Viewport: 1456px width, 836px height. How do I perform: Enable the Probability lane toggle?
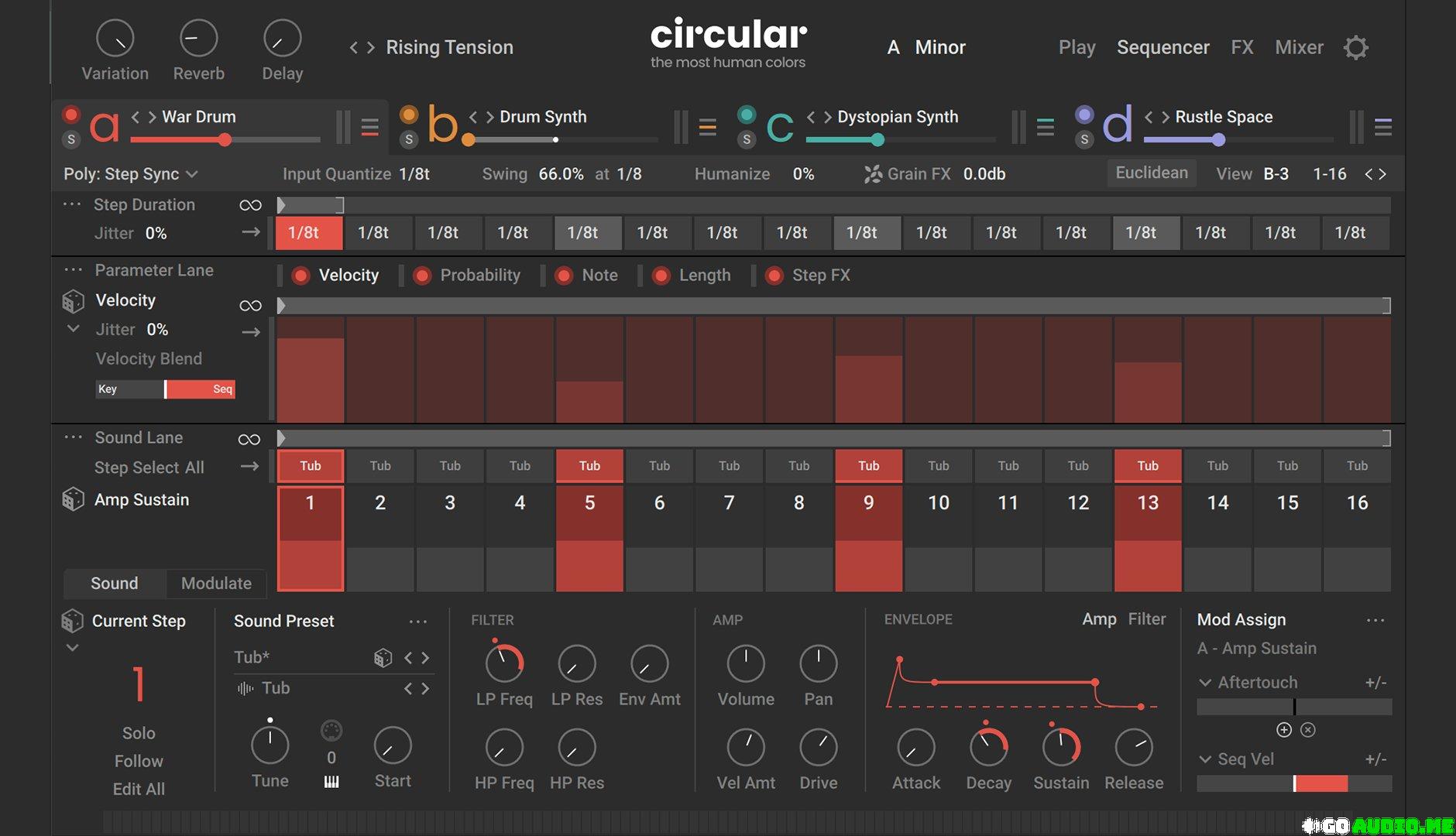[422, 276]
